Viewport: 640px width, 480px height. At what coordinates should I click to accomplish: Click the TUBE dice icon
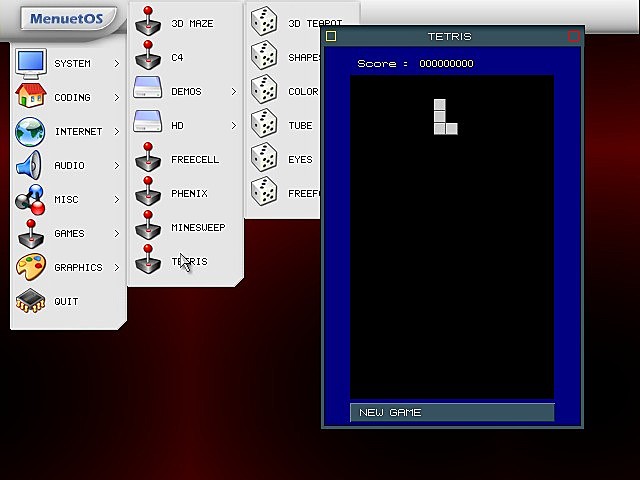pyautogui.click(x=264, y=123)
